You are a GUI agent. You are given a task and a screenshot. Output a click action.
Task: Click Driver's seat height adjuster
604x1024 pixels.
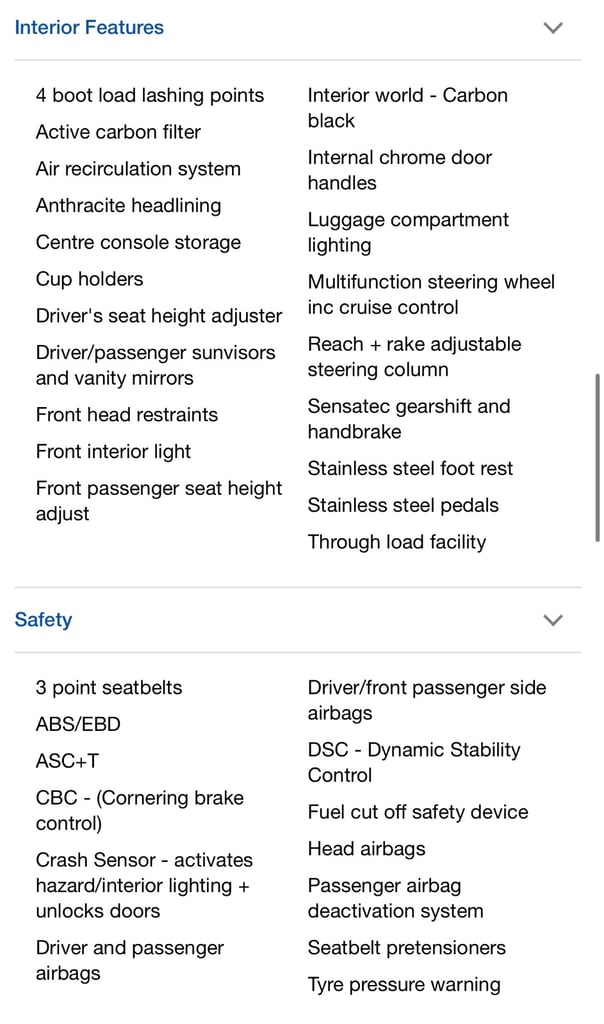pos(159,316)
